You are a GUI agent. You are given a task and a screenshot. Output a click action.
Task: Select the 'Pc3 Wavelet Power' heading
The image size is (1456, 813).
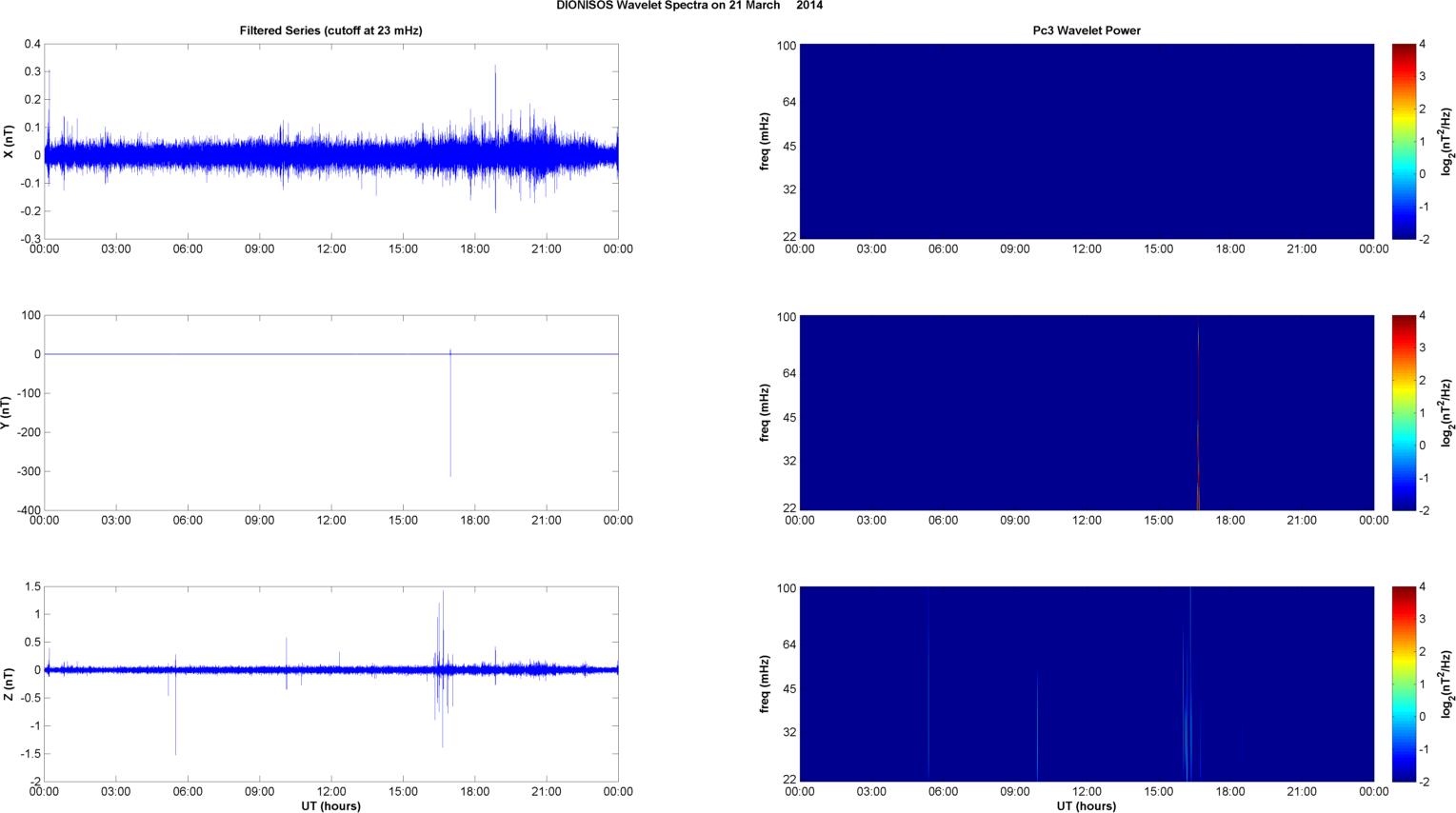(x=1087, y=30)
